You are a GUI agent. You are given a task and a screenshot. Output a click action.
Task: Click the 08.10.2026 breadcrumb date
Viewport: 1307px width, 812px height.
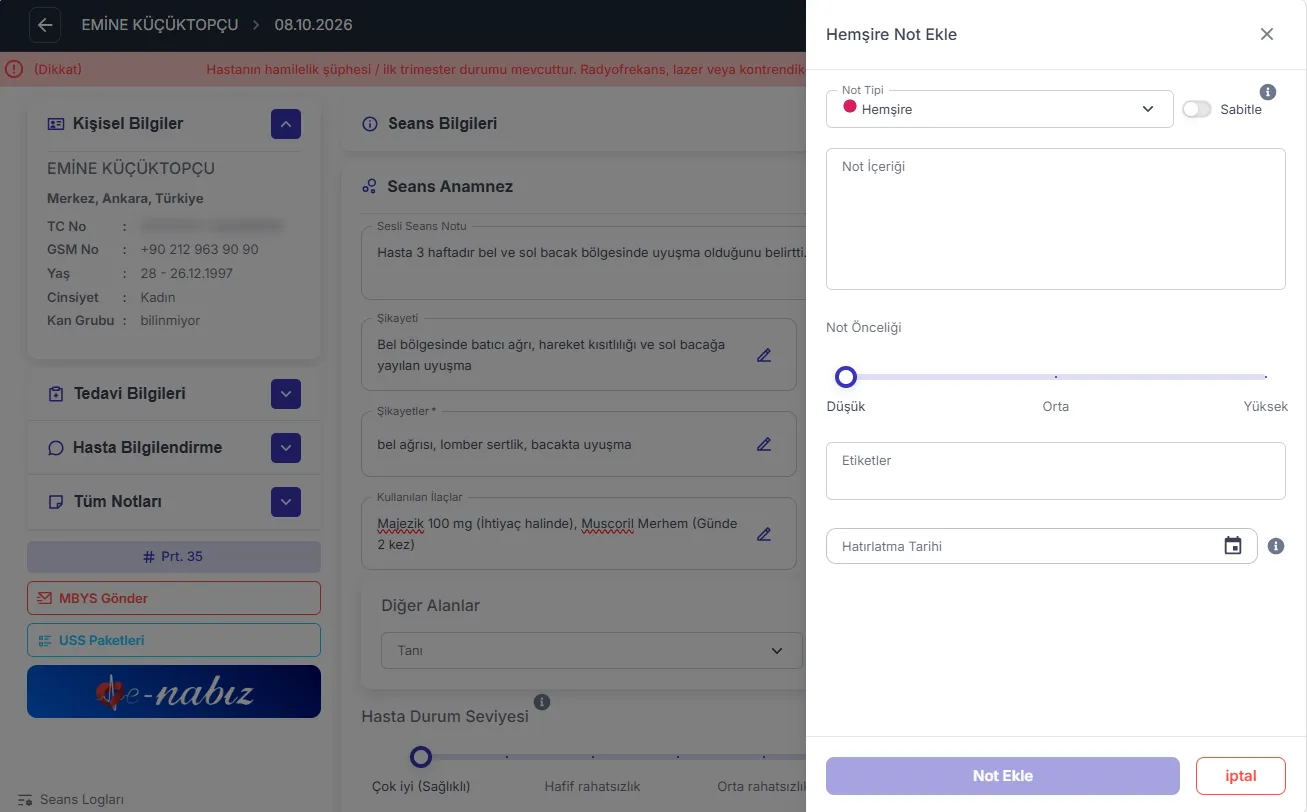314,25
